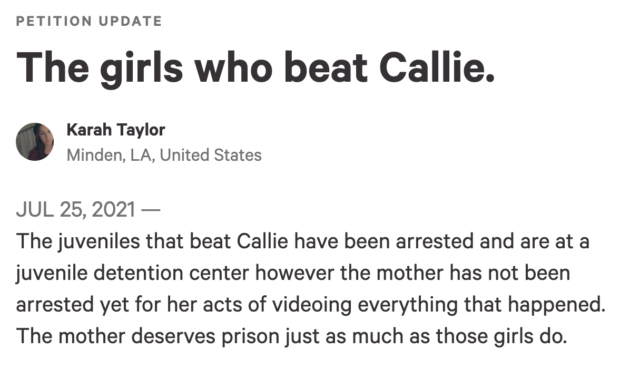Screen dimensions: 620x369
Task: Open the Karah Taylor author name link
Action: coord(116,130)
